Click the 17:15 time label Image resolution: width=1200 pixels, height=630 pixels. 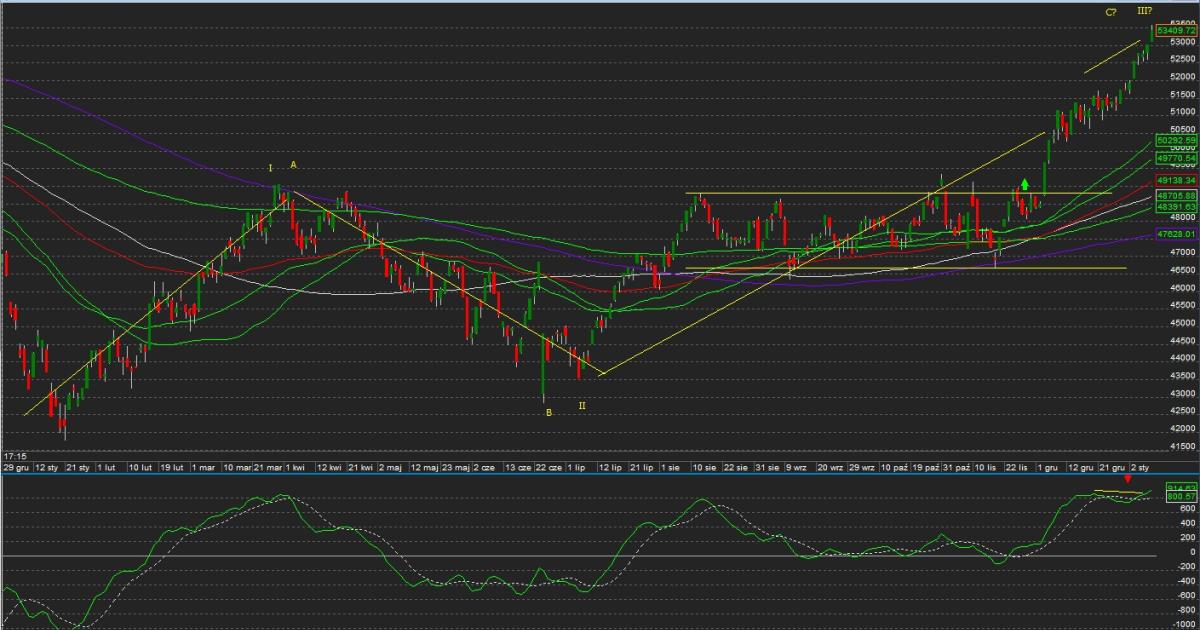[x=14, y=456]
